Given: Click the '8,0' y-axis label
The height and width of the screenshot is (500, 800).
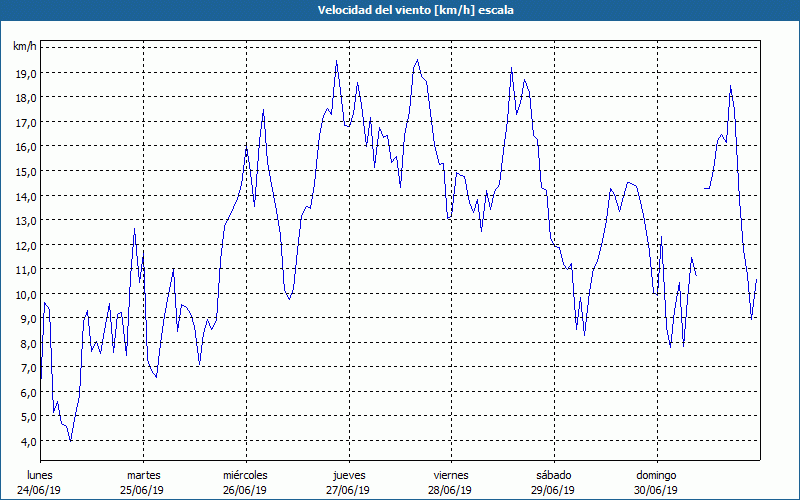Looking at the screenshot, I should click(x=28, y=344).
